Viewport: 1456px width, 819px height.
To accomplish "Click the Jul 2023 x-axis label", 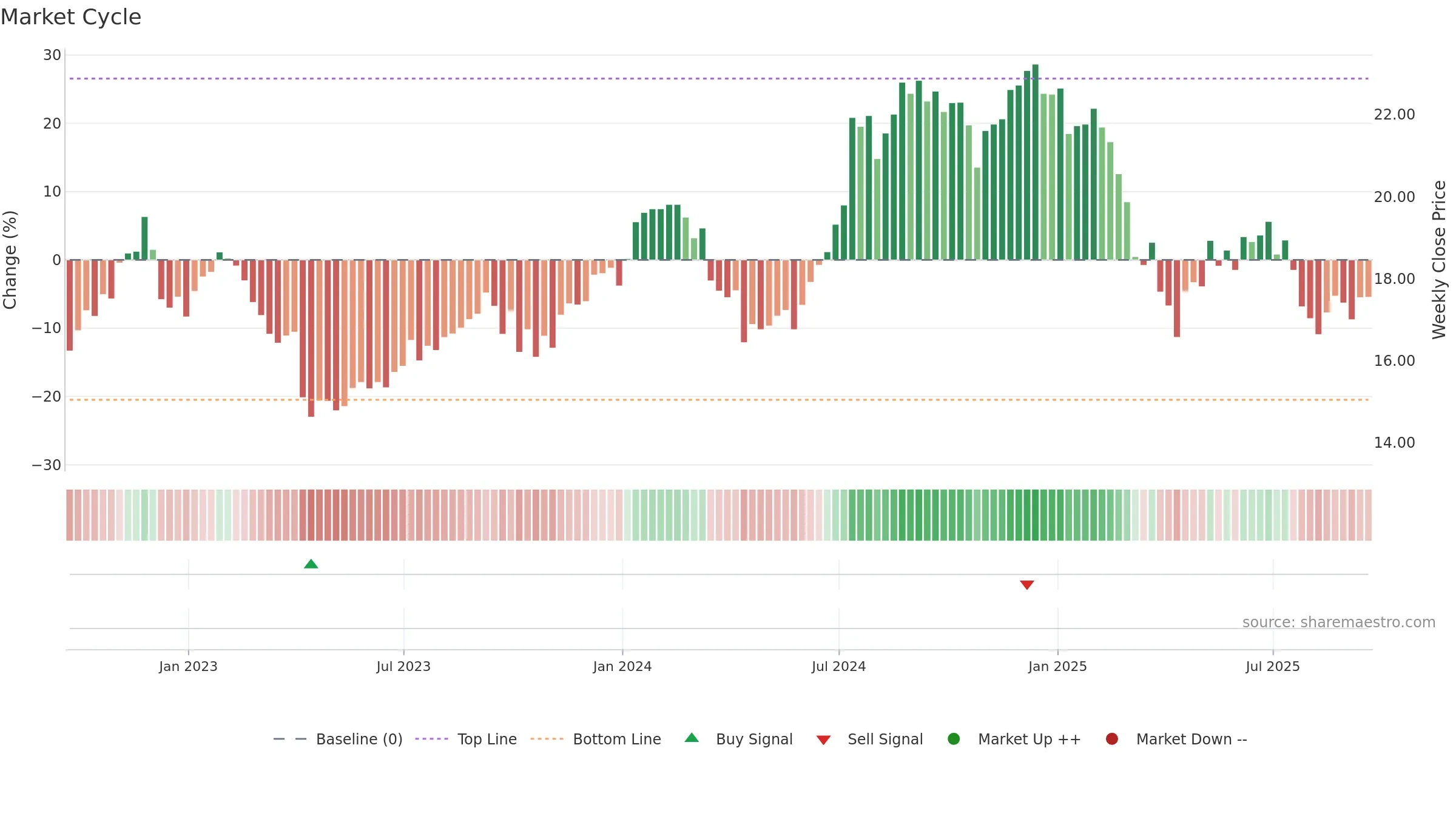I will [x=403, y=667].
